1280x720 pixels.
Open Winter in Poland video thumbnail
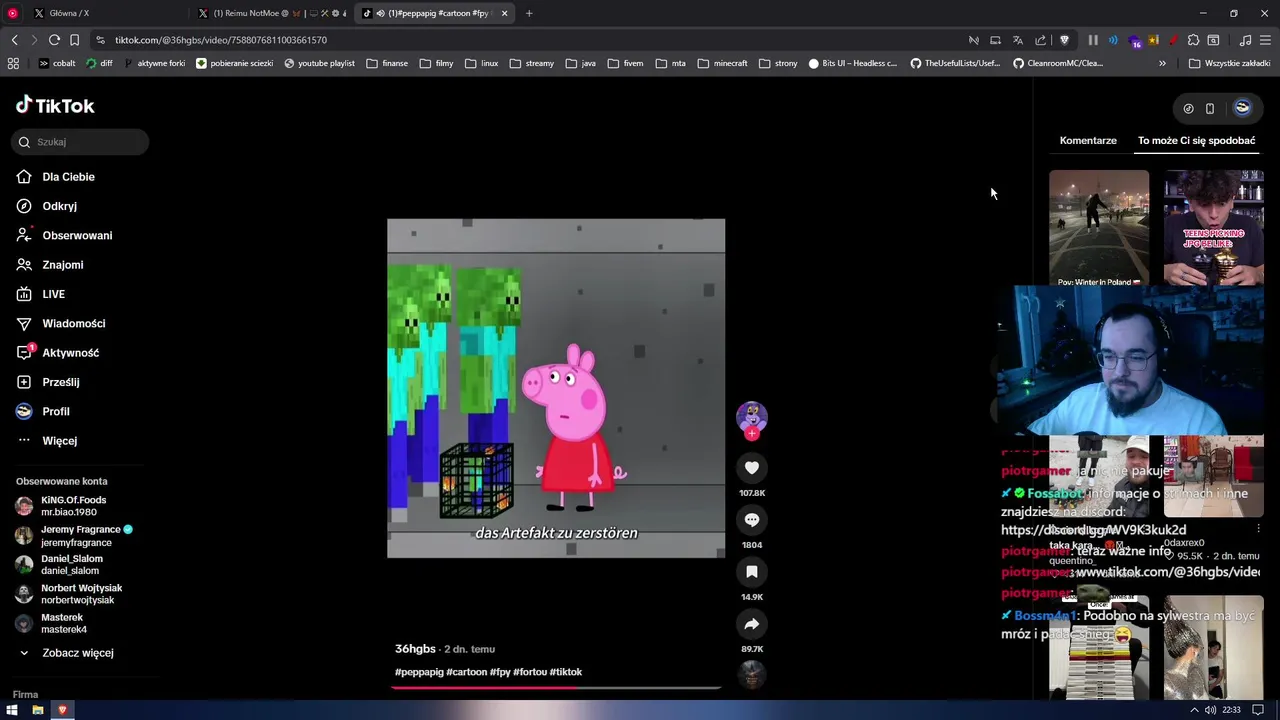pyautogui.click(x=1099, y=228)
